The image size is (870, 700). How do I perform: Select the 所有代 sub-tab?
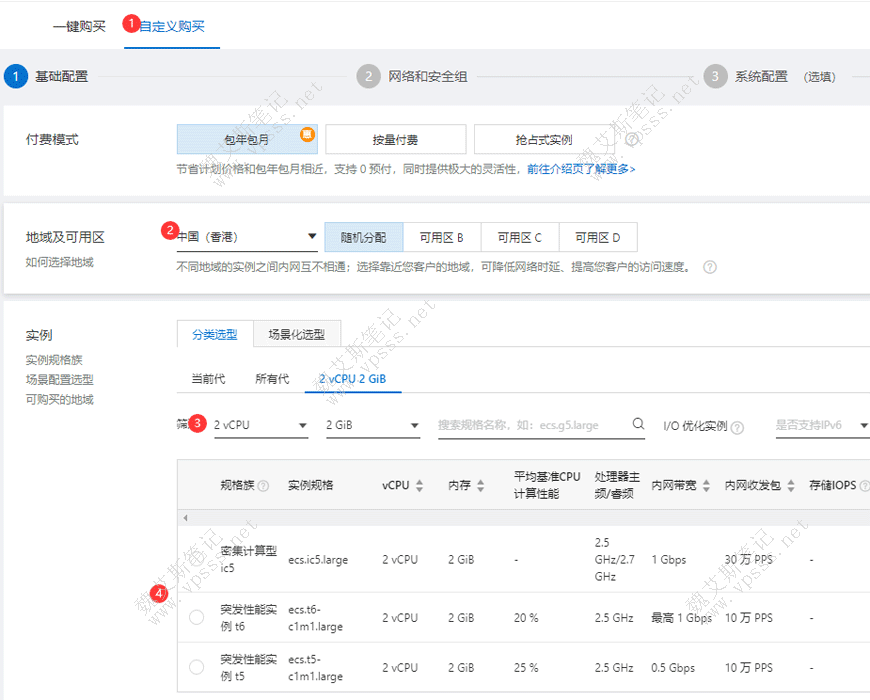(272, 379)
